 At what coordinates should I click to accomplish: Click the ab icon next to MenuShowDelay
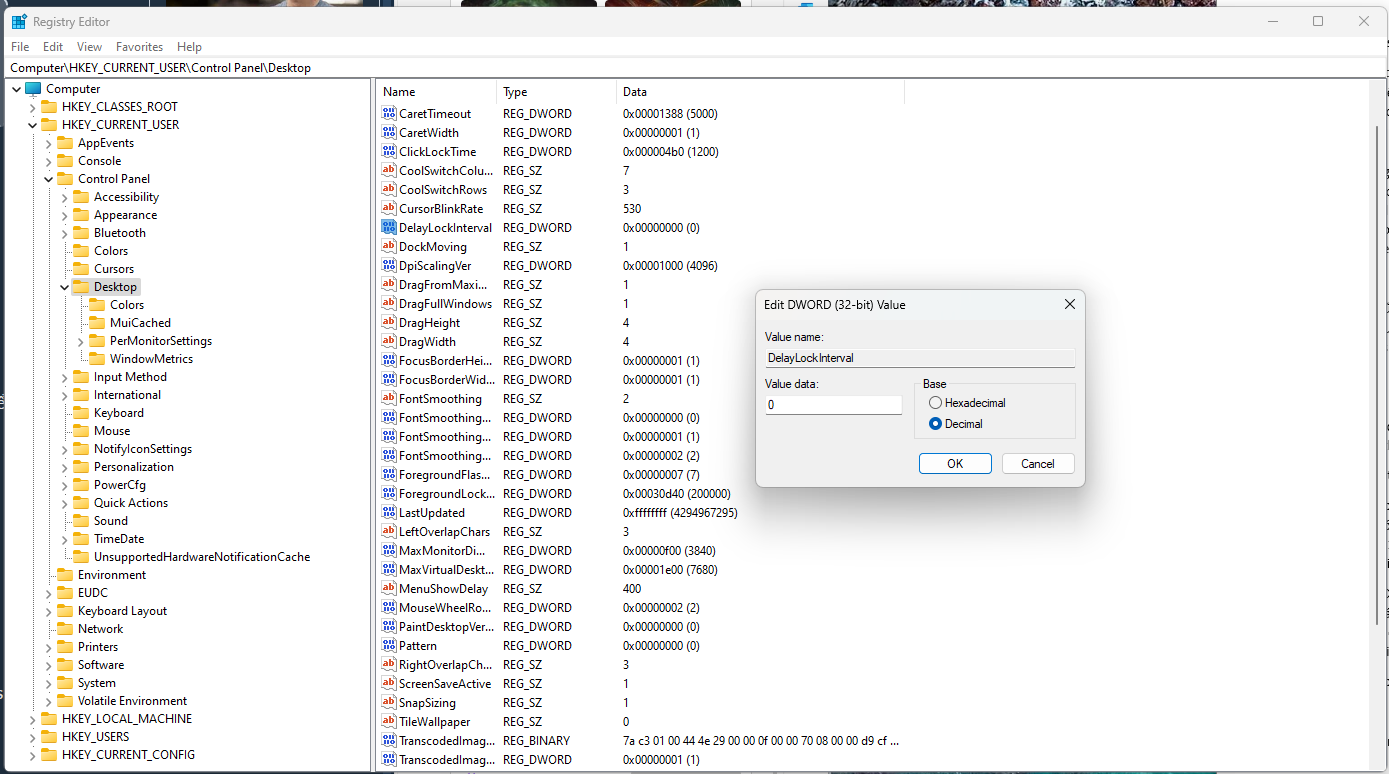coord(389,589)
